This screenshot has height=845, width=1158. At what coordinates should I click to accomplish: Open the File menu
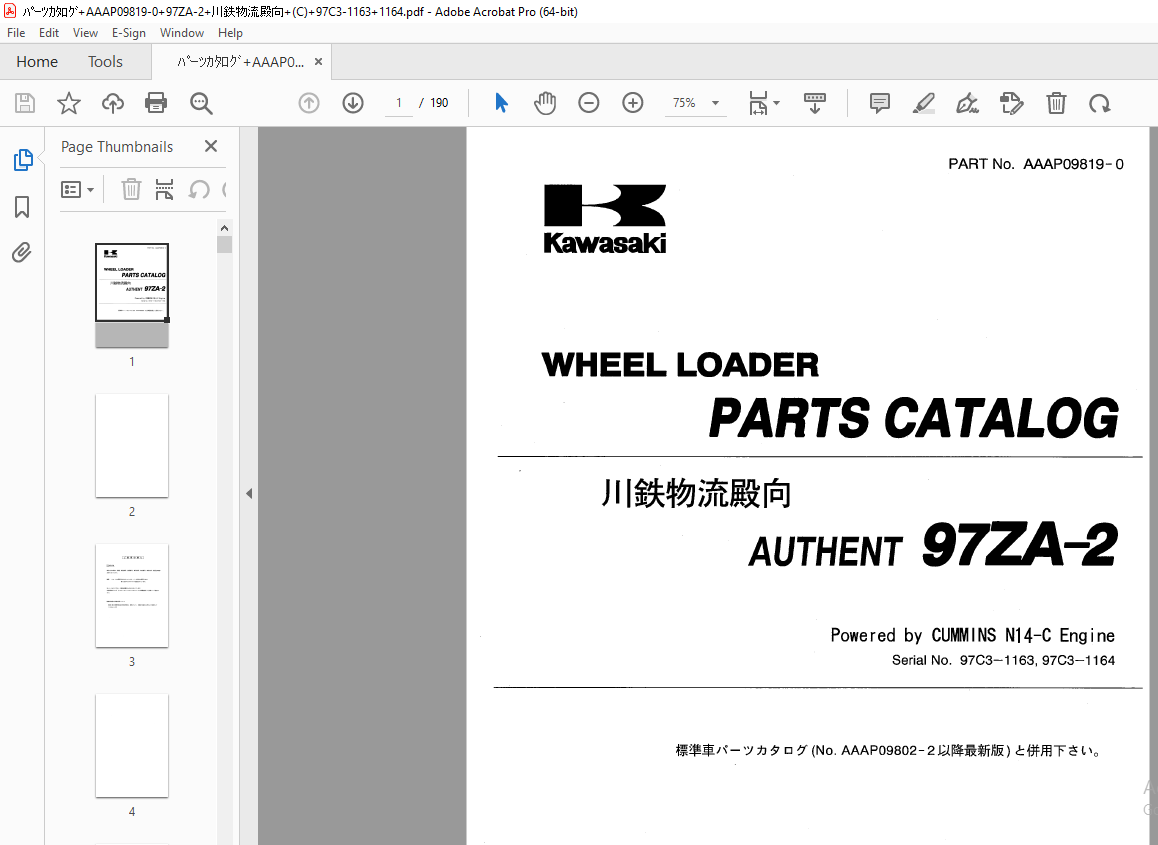[16, 32]
